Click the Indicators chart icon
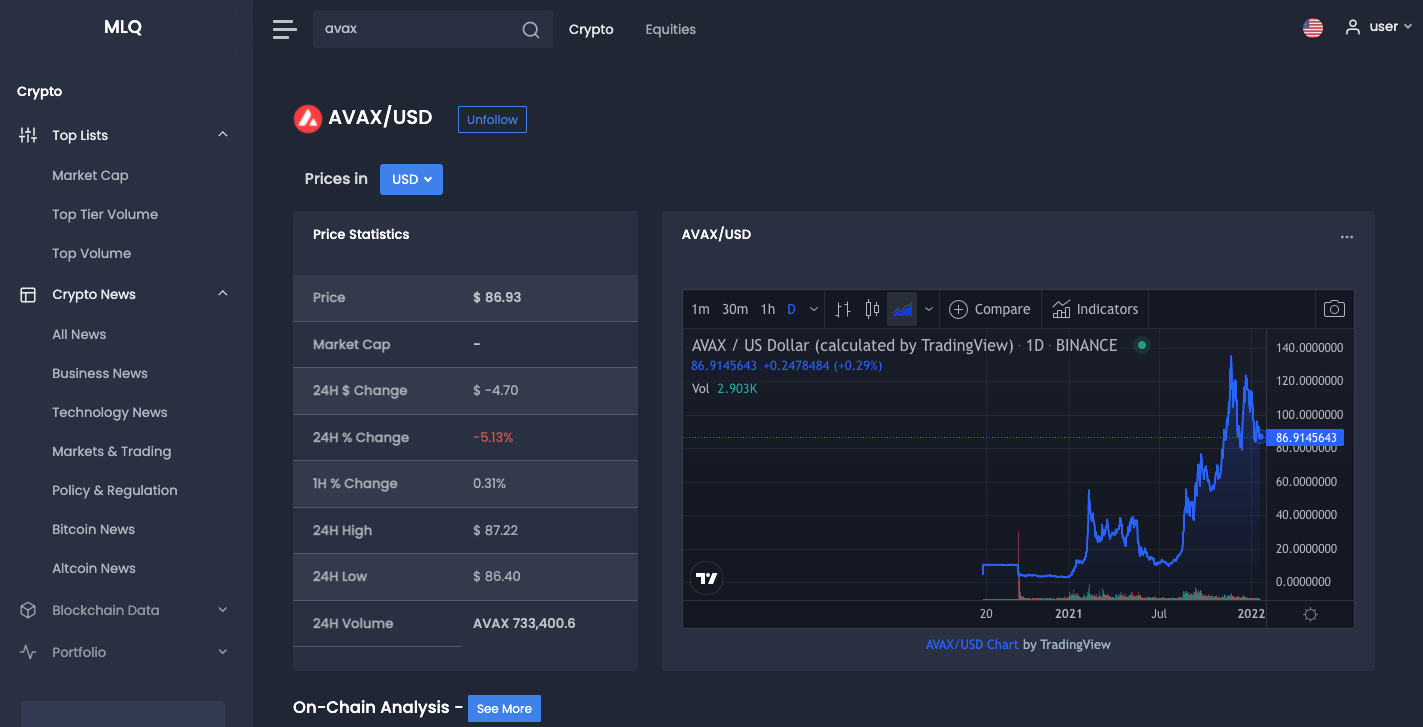The image size is (1423, 727). [x=1061, y=309]
